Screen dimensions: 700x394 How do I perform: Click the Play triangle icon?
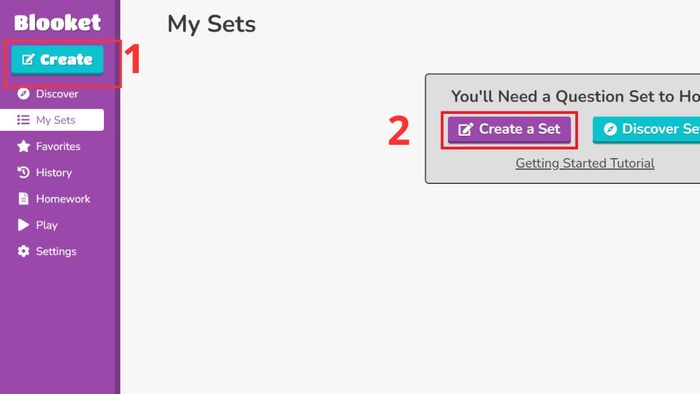[23, 225]
